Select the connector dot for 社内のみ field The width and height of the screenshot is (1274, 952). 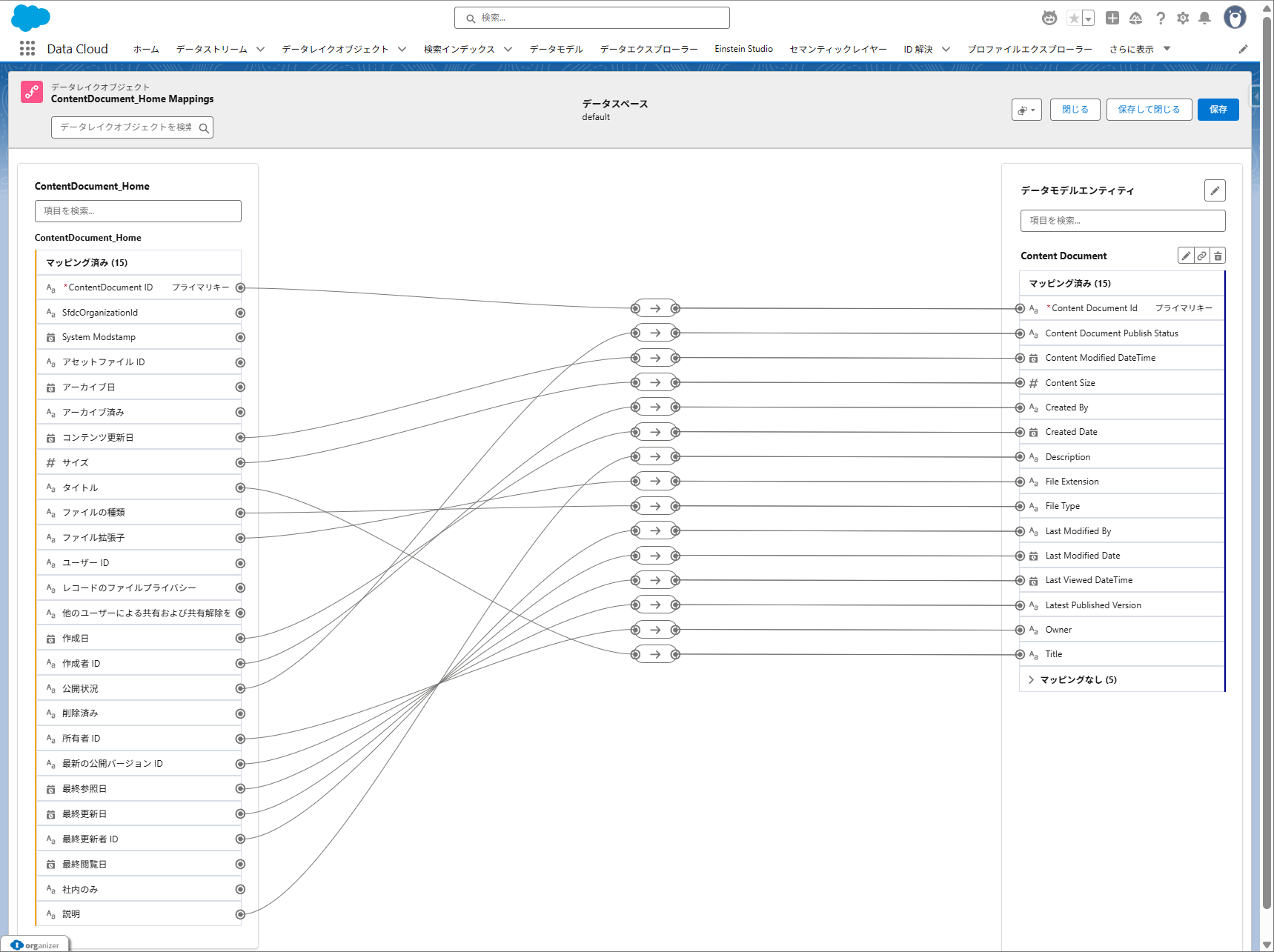(240, 889)
